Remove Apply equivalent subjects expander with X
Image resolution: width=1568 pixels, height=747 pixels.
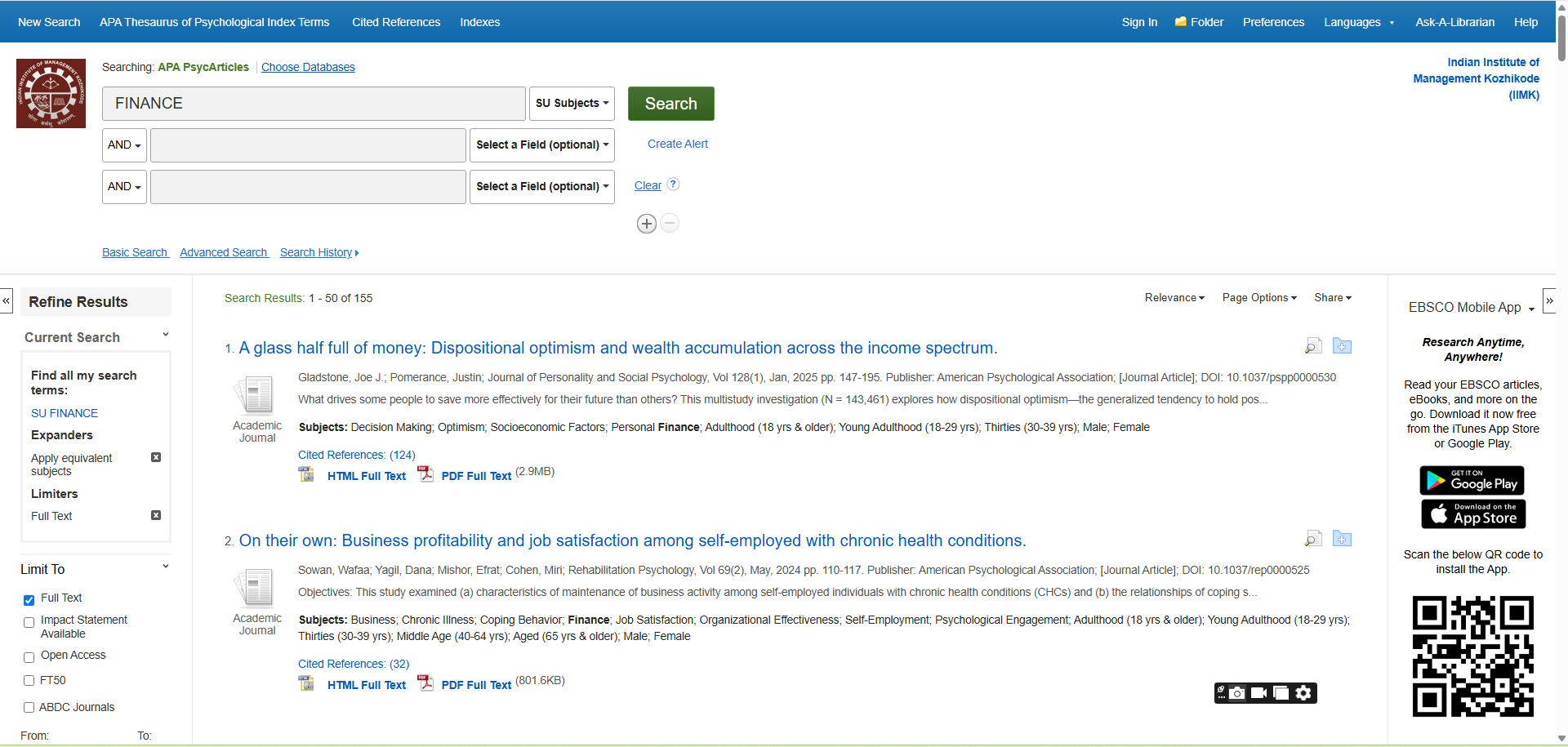tap(156, 457)
